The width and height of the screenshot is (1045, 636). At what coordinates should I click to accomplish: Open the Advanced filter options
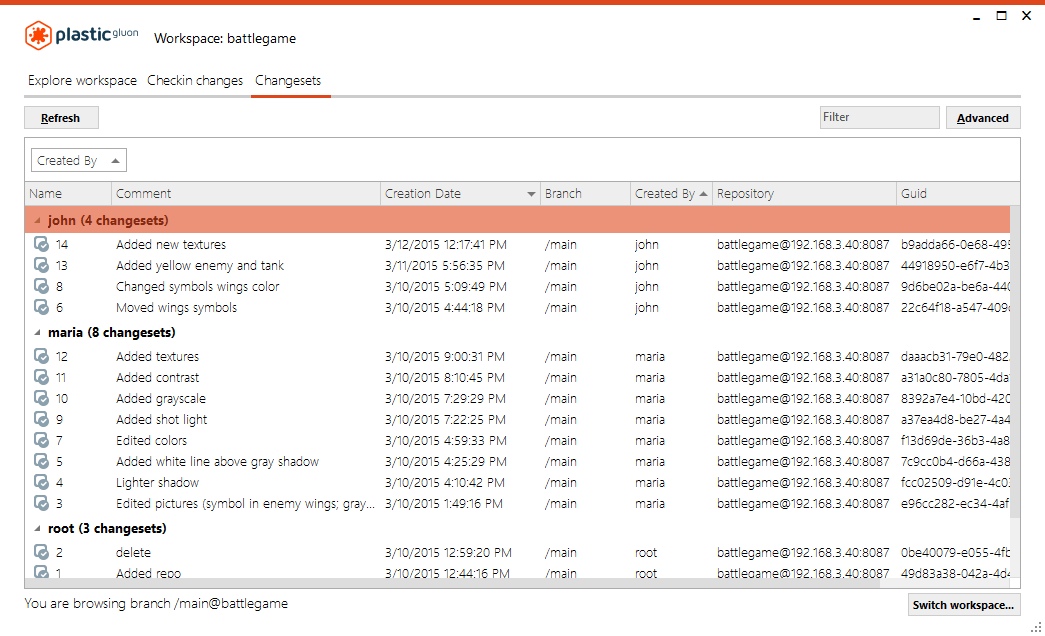(983, 118)
